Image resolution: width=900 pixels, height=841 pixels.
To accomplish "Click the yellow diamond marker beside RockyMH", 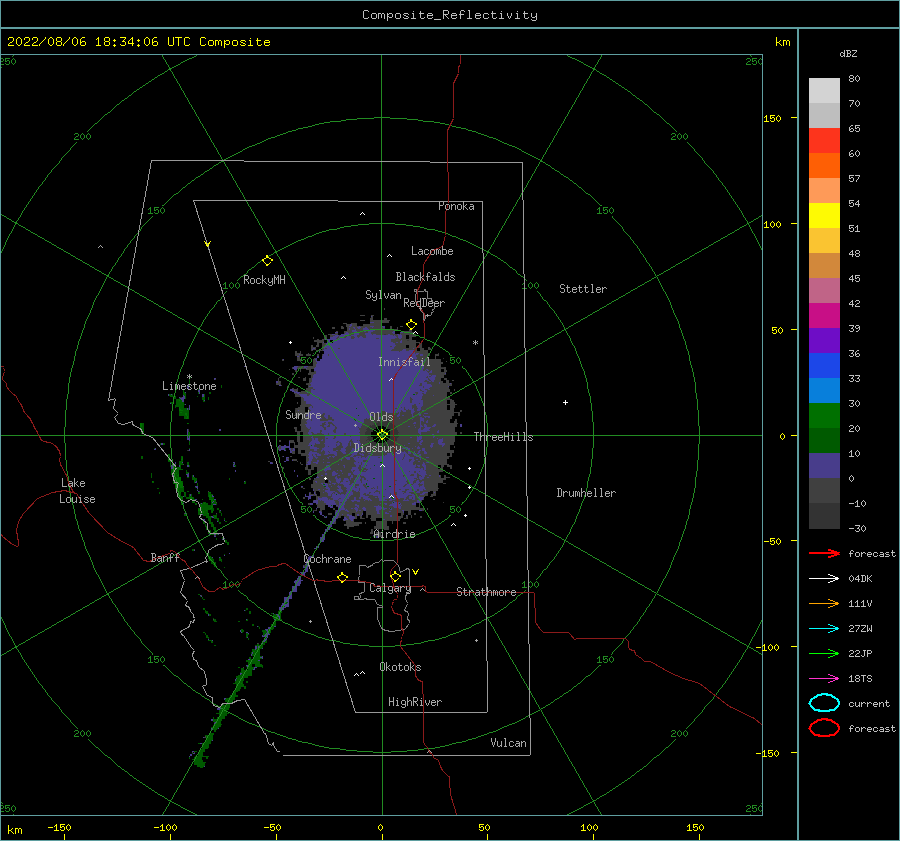I will point(267,261).
